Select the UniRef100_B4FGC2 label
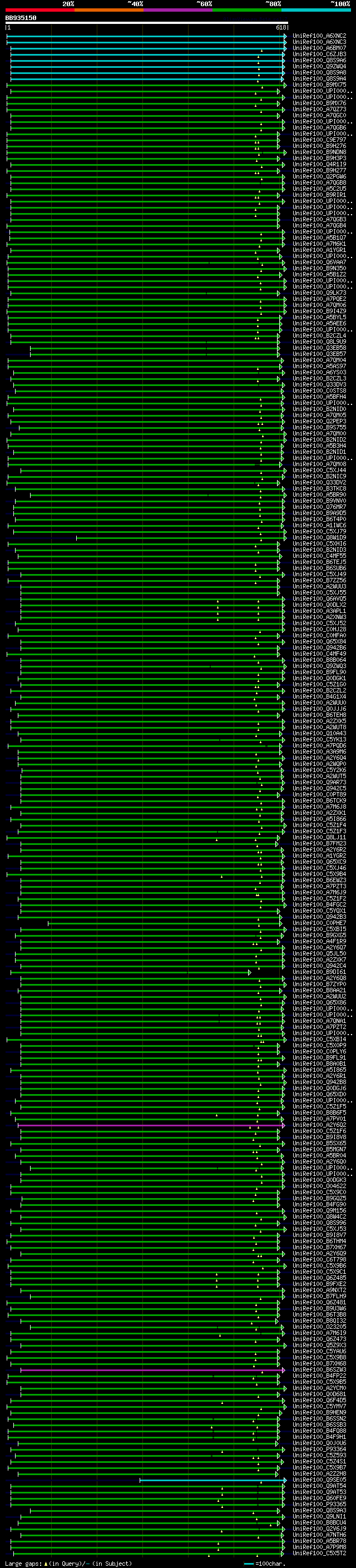This screenshot has height=1568, width=356. click(319, 904)
